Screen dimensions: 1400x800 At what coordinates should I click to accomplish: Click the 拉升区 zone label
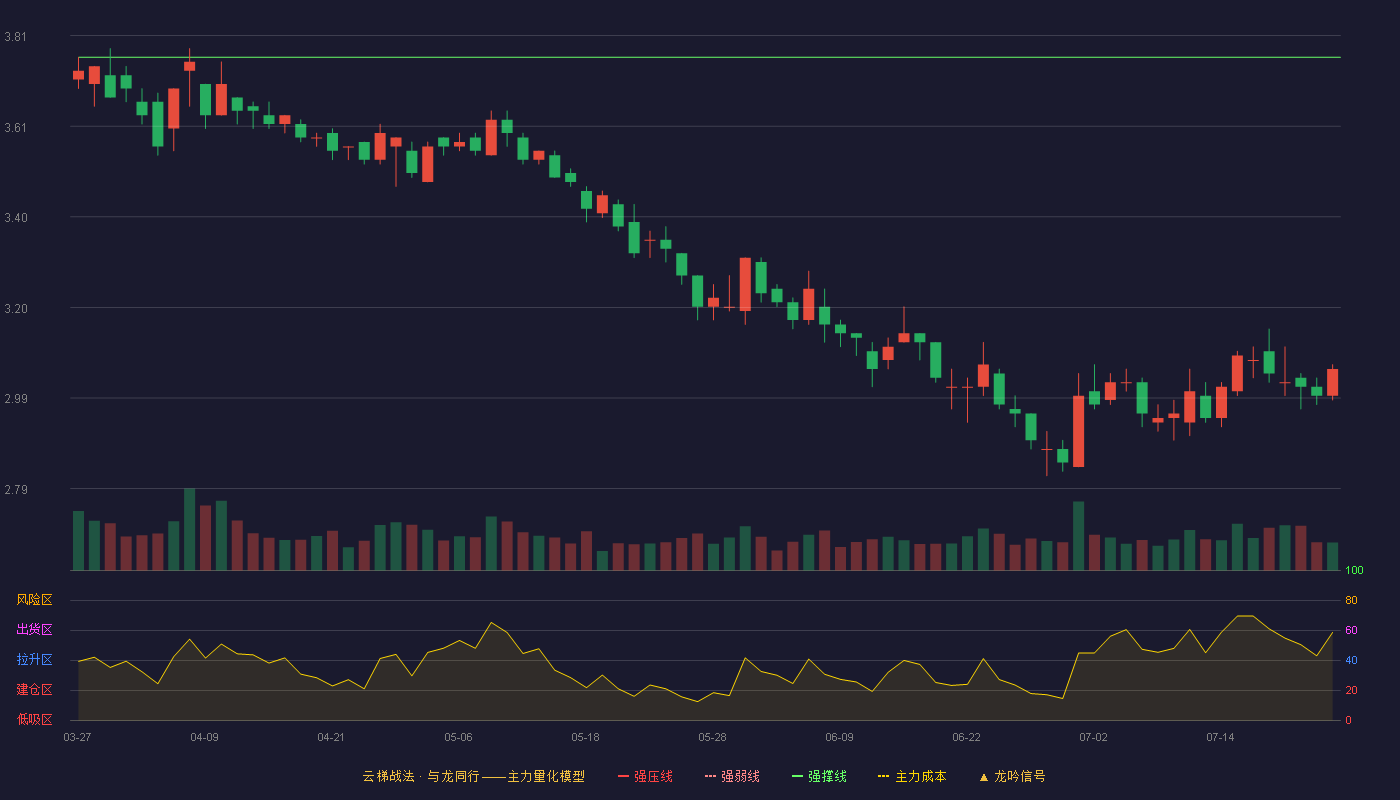(x=34, y=660)
